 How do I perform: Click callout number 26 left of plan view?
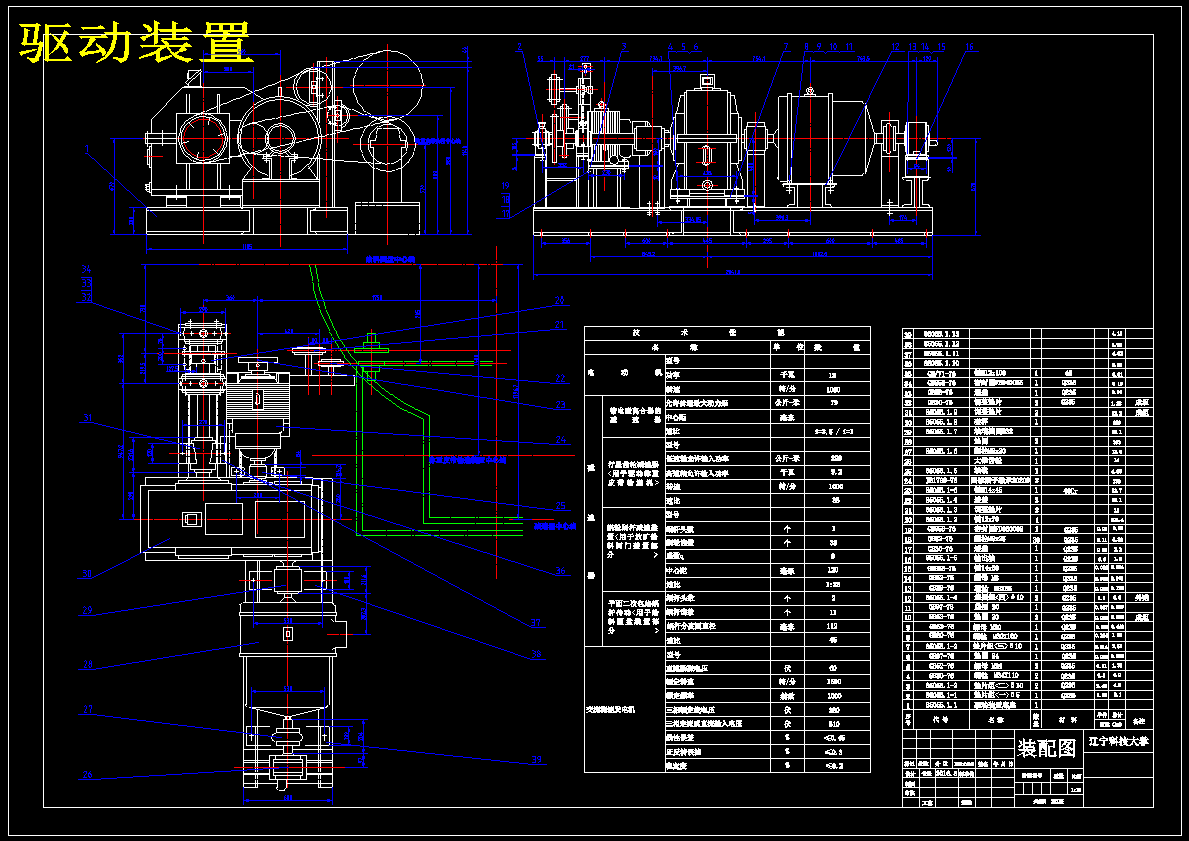pyautogui.click(x=87, y=775)
